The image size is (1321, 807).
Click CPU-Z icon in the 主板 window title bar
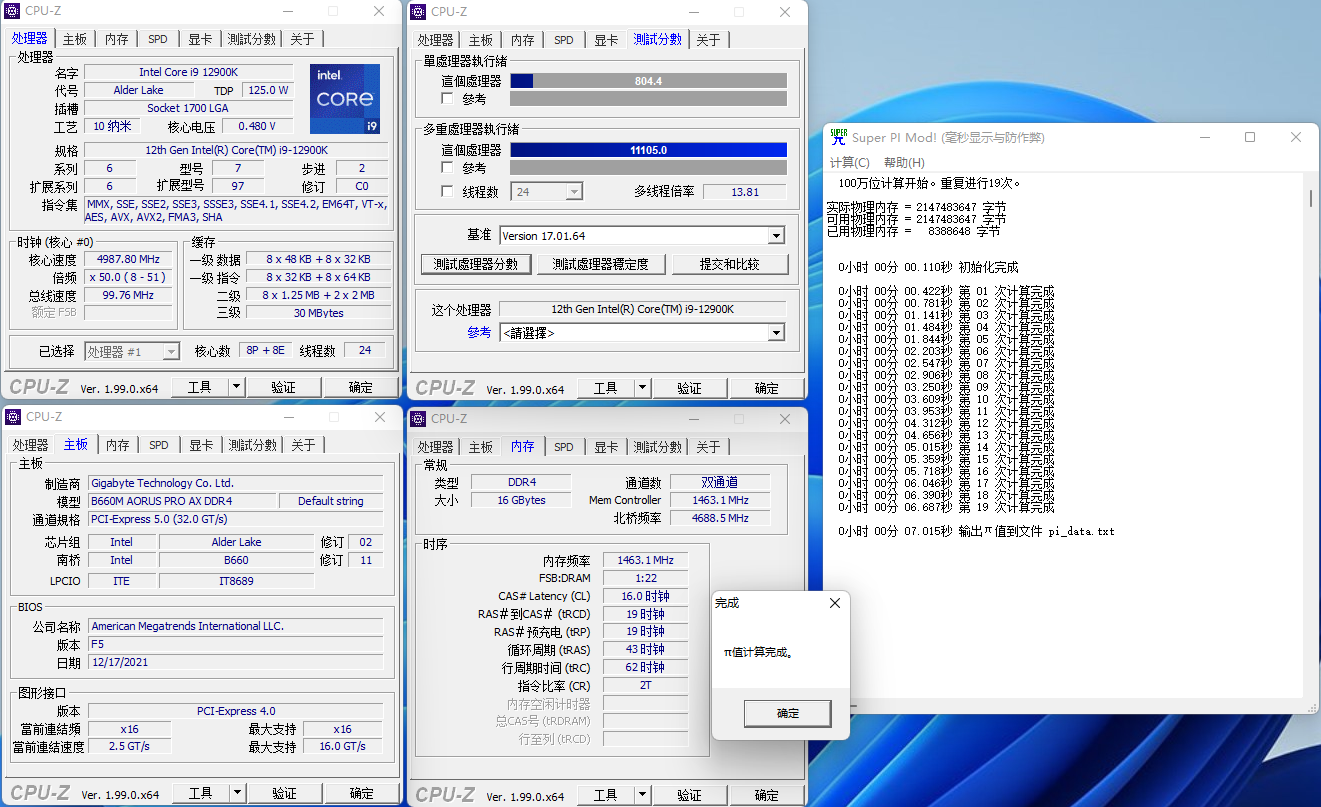click(13, 417)
